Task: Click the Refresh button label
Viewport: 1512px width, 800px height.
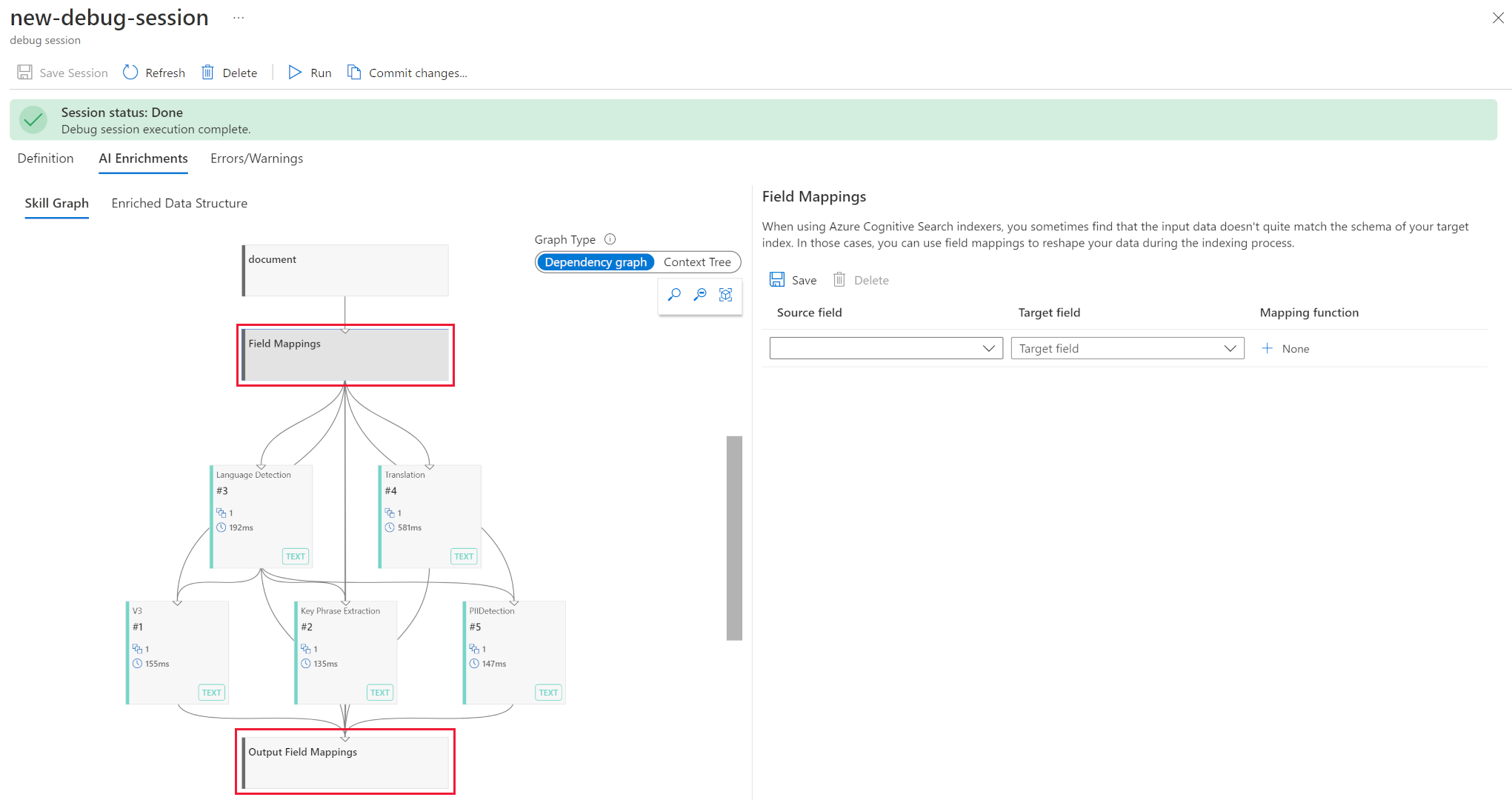Action: (165, 73)
